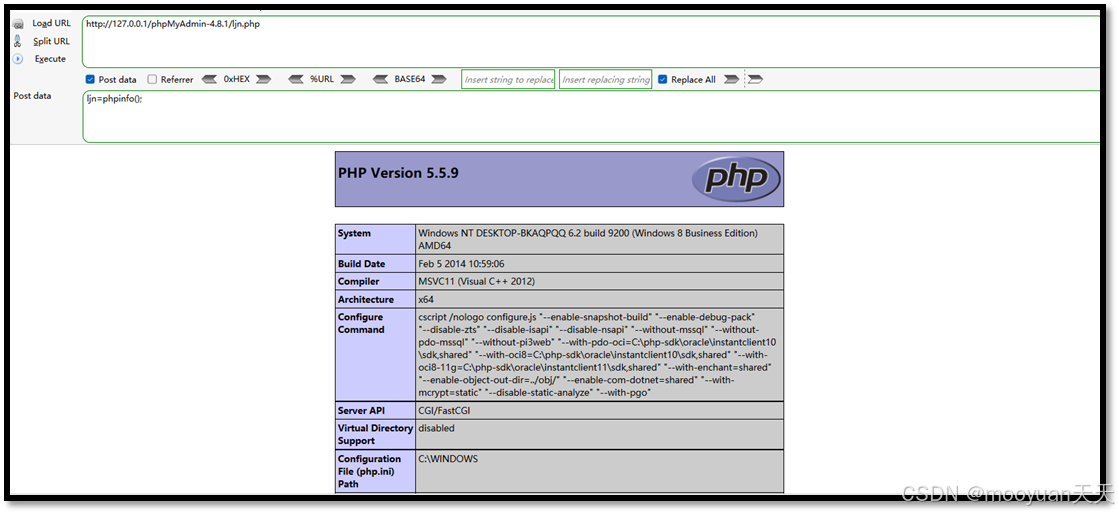Image resolution: width=1119 pixels, height=514 pixels.
Task: Click the Feb 5 2014 10:59:06 value
Action: (461, 264)
